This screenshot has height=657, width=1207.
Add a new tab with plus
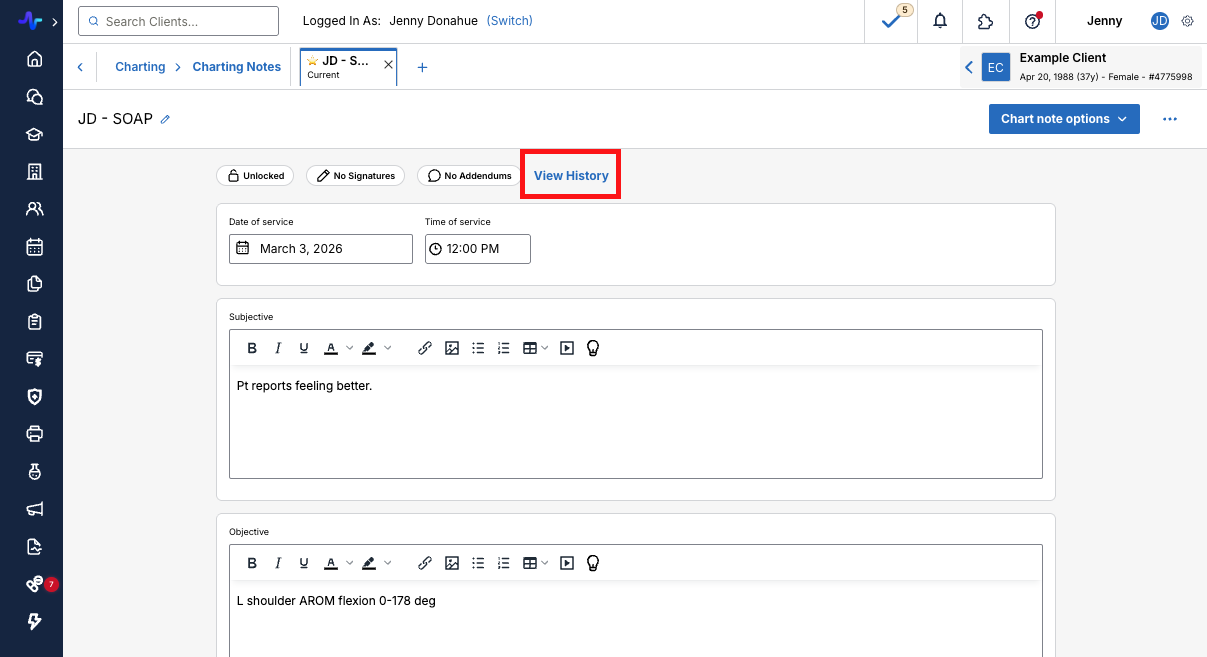tap(422, 67)
